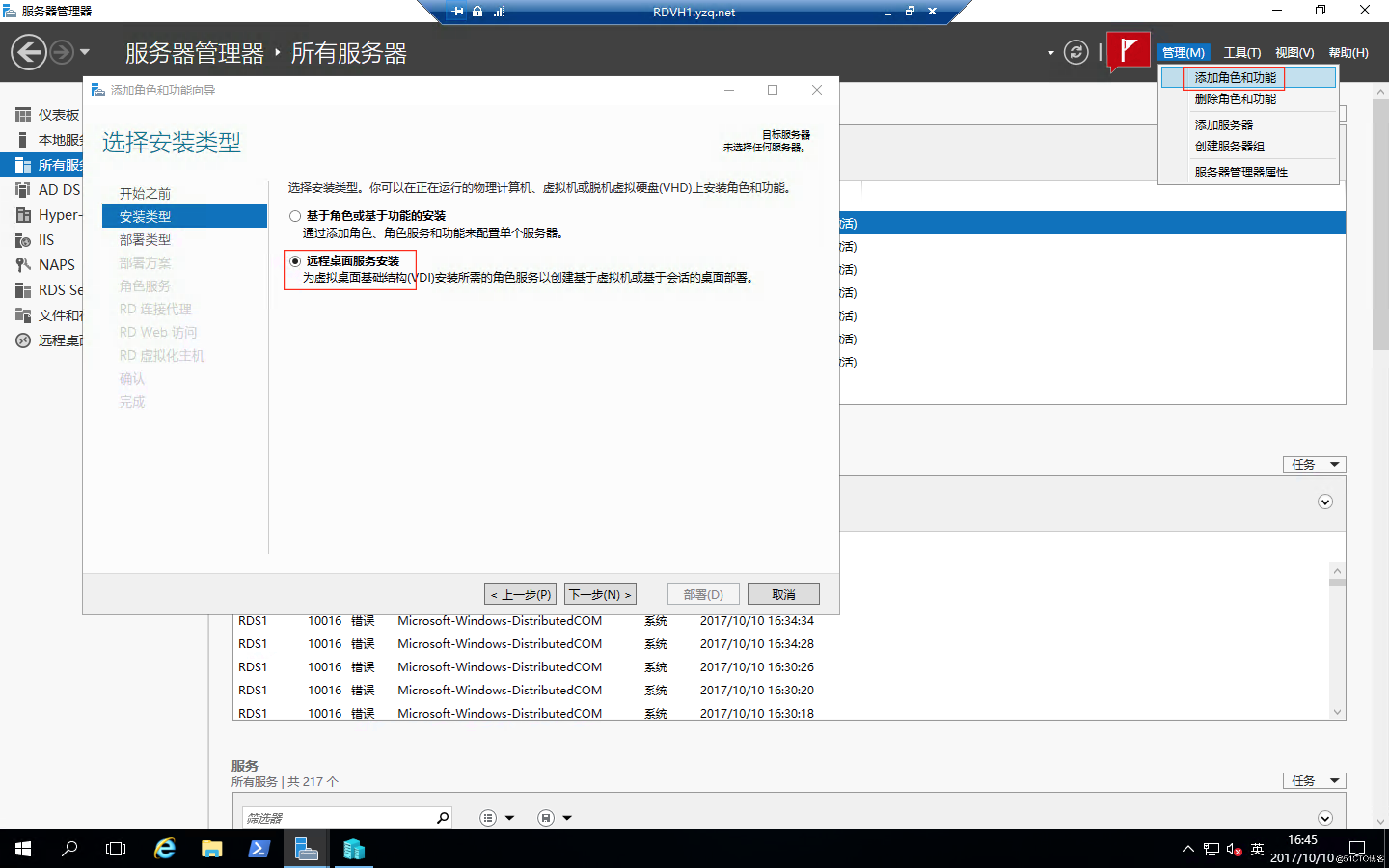Viewport: 1389px width, 868px height.
Task: Expand the events panel chevron
Action: pos(1325,502)
